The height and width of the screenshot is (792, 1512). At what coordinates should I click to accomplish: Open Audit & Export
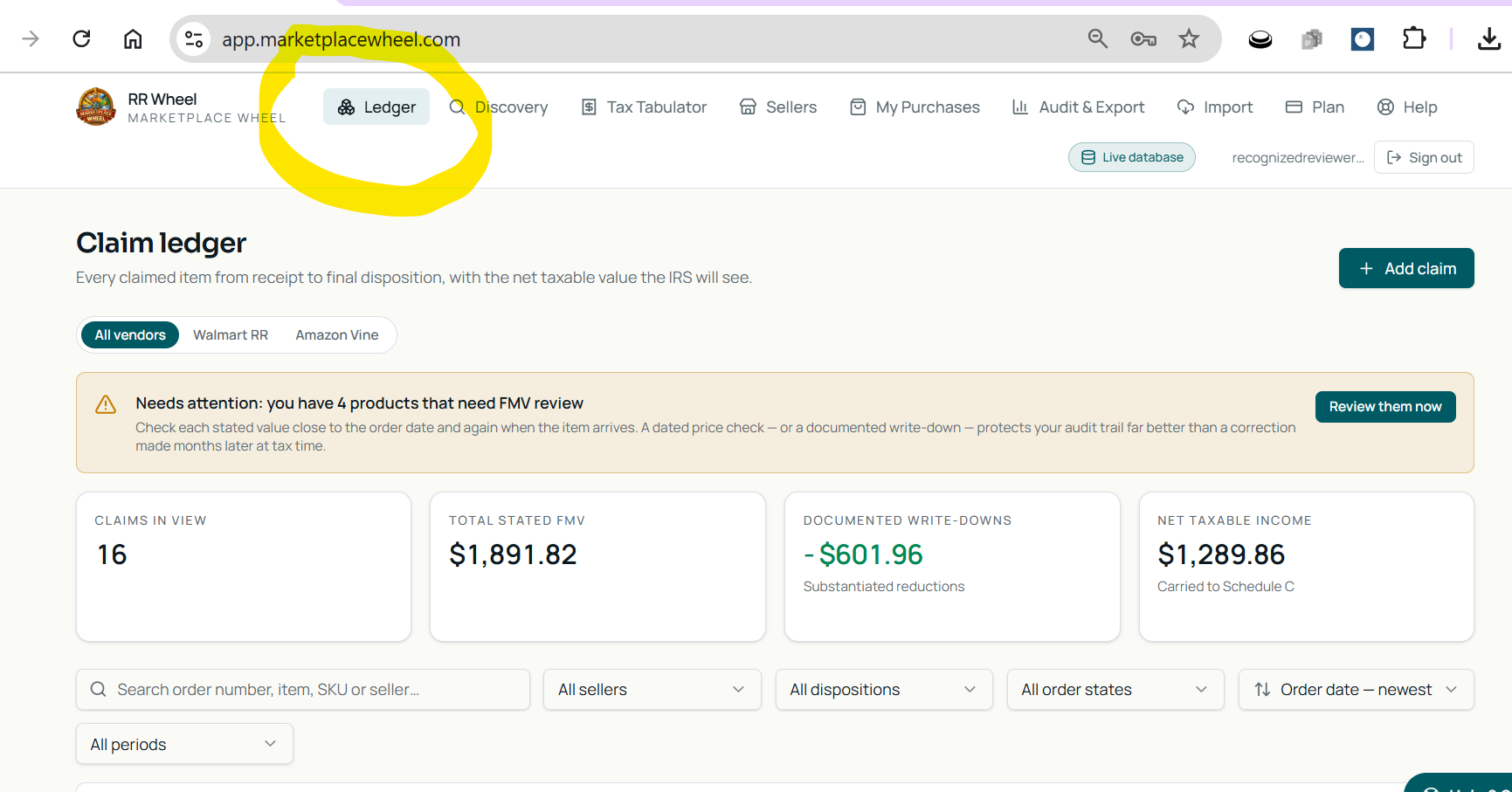point(1078,107)
